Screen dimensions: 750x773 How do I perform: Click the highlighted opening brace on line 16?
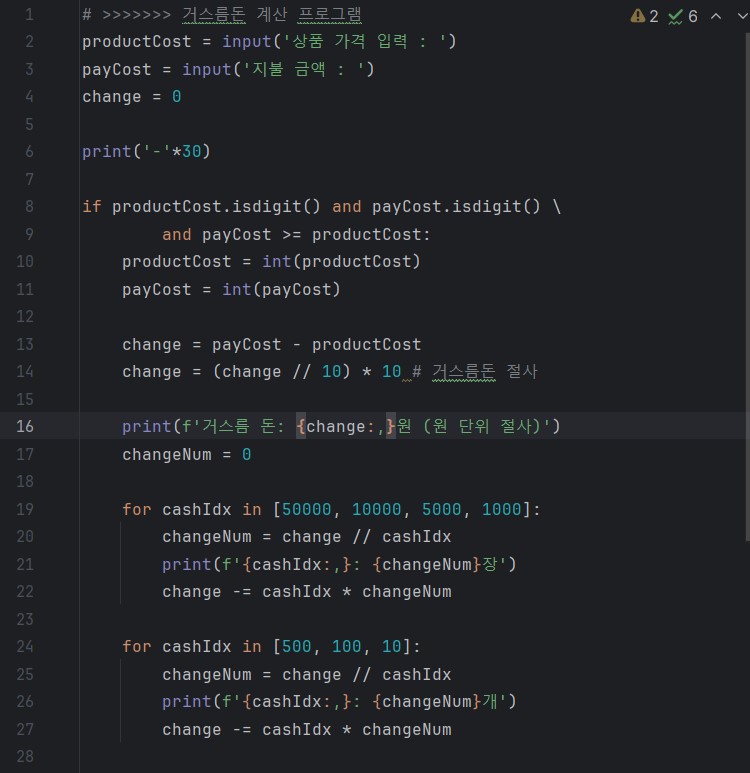[301, 426]
